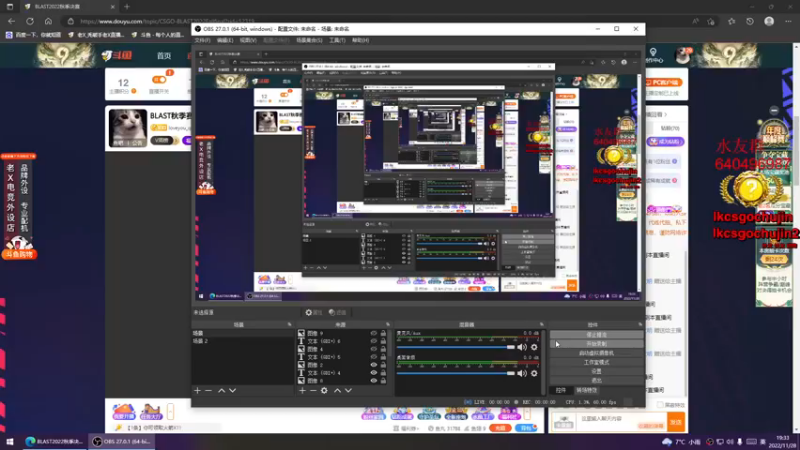Move the selected source up
This screenshot has height=450, width=800.
pyautogui.click(x=337, y=390)
